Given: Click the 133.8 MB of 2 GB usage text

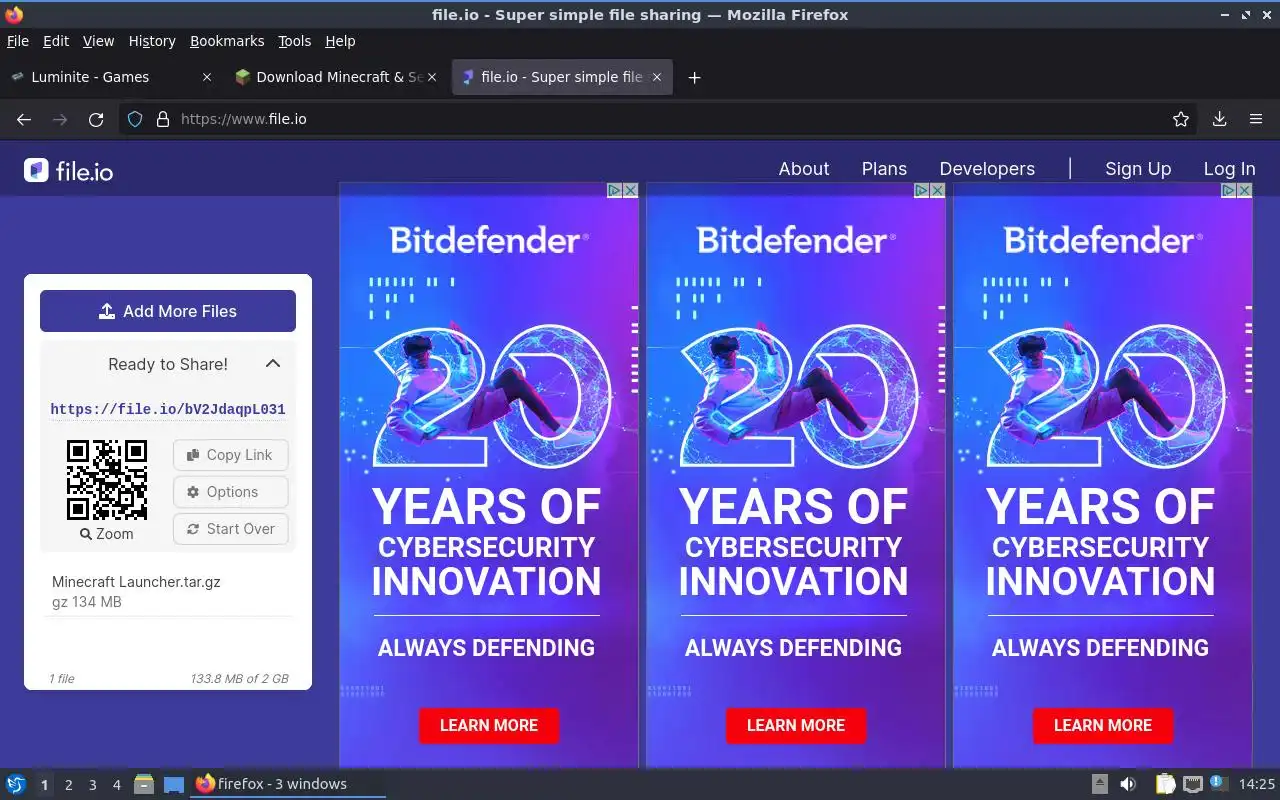Looking at the screenshot, I should coord(239,679).
